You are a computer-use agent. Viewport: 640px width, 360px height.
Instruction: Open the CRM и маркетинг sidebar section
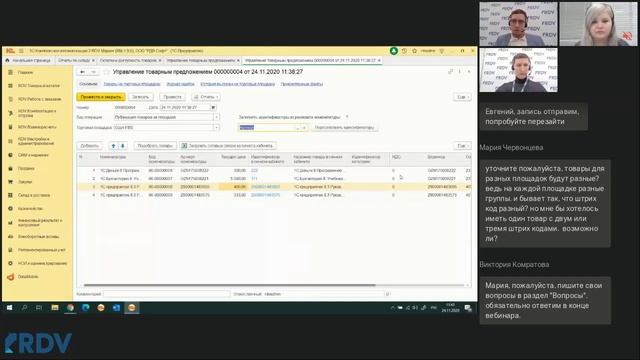(33, 155)
